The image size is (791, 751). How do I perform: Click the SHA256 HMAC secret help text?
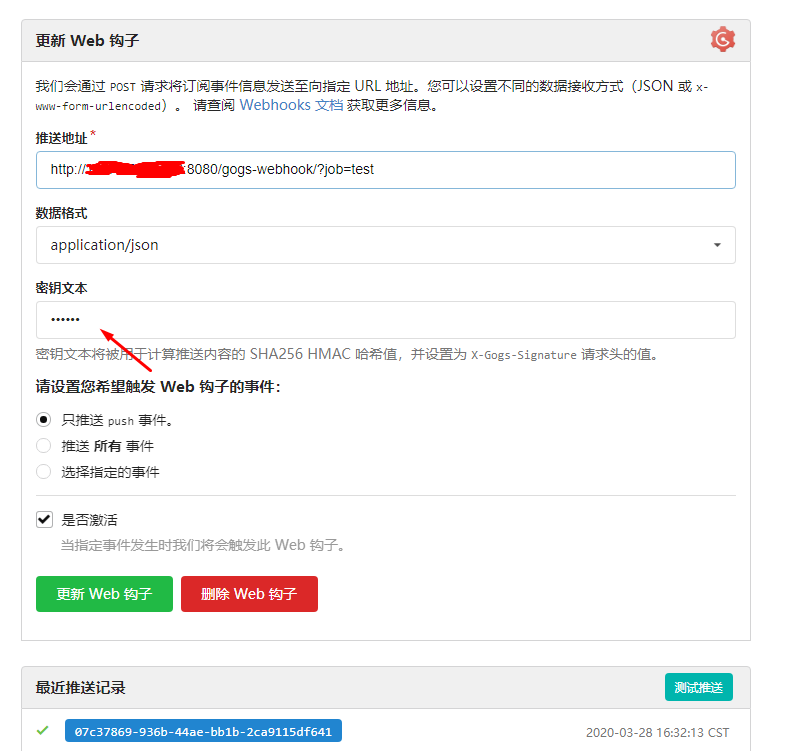point(347,354)
